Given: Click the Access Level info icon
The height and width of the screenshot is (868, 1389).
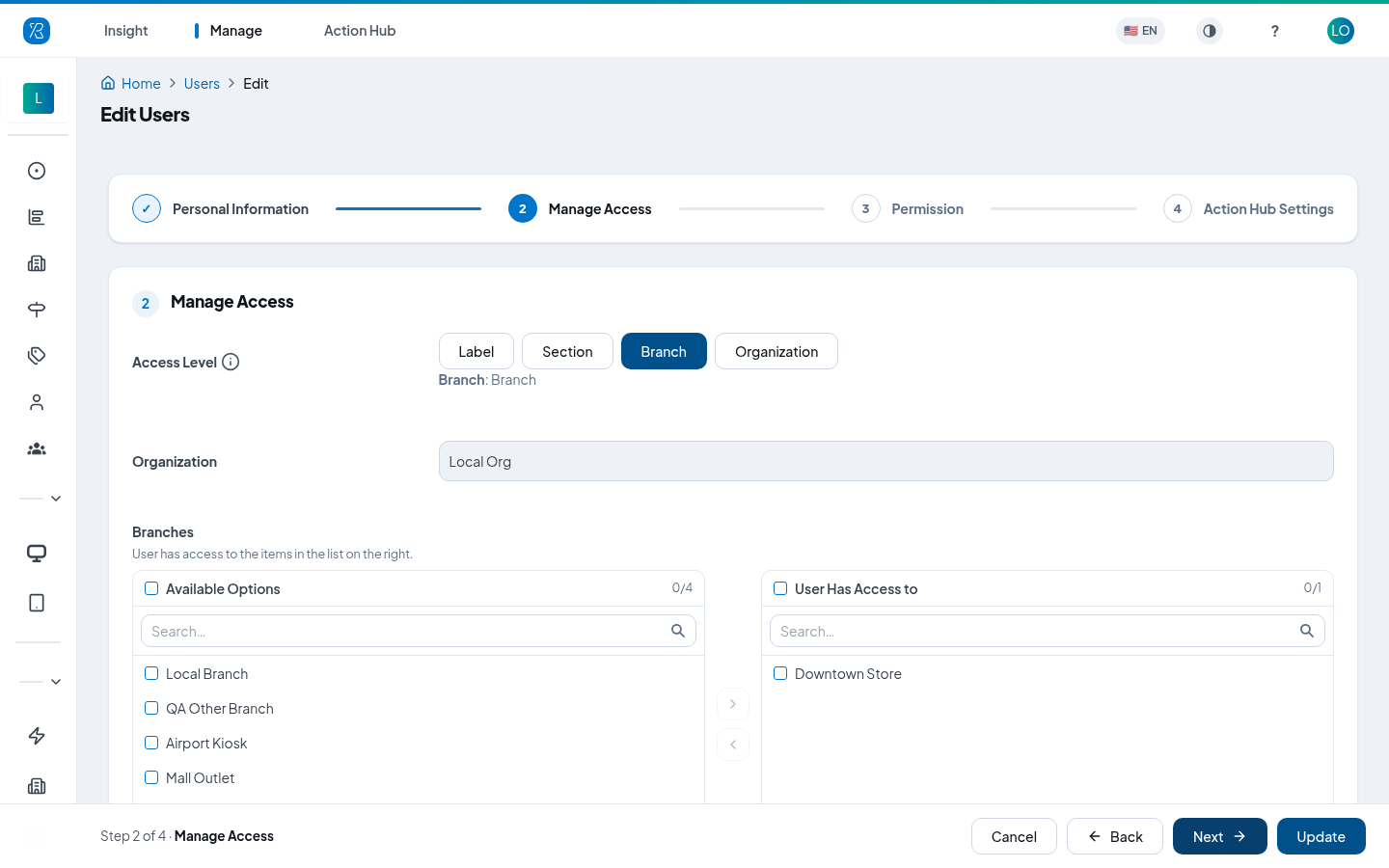Looking at the screenshot, I should [231, 362].
